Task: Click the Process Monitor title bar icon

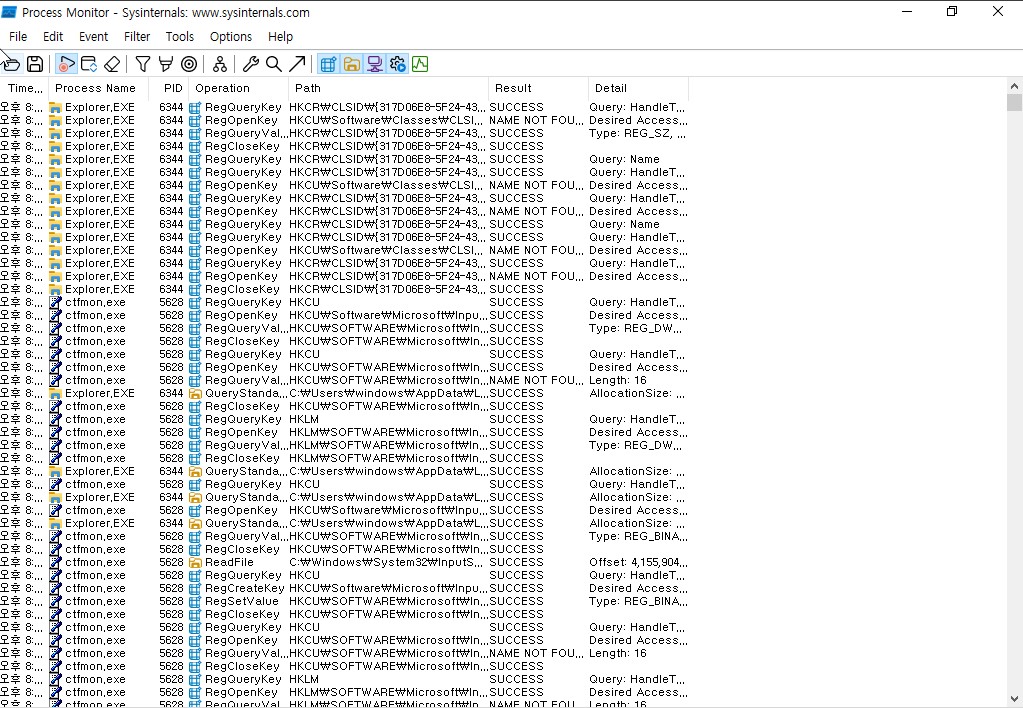Action: tap(9, 12)
